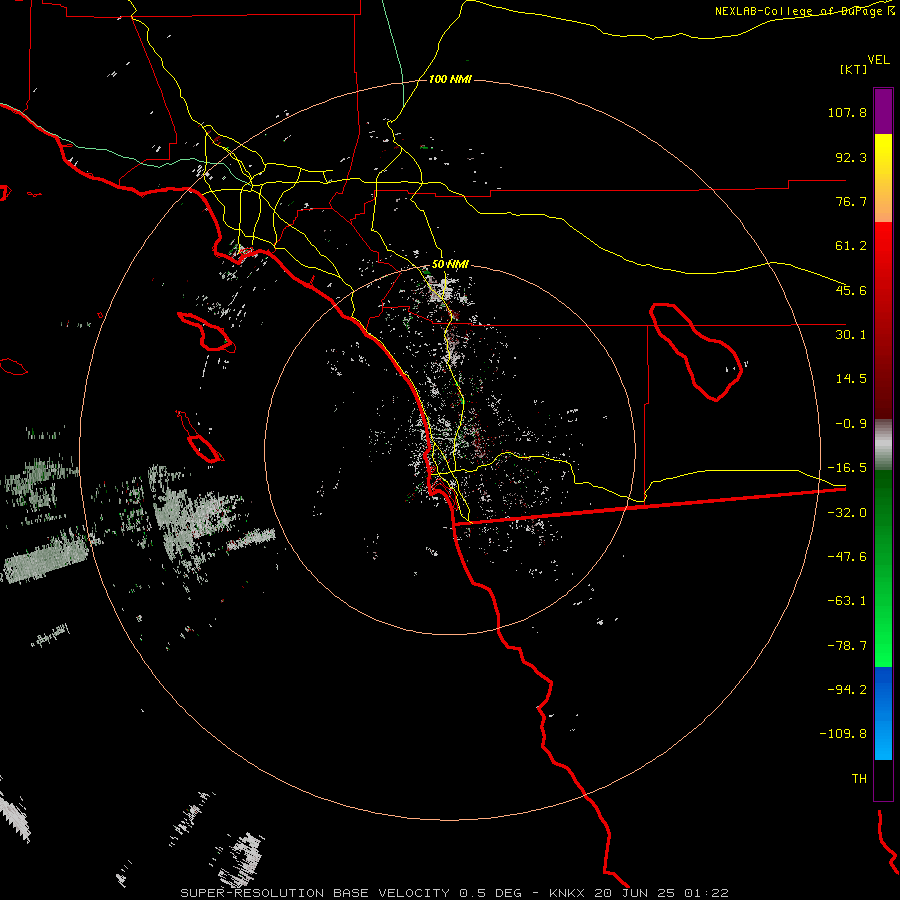Click the TH legend label
Screen dimensions: 900x900
pyautogui.click(x=859, y=779)
